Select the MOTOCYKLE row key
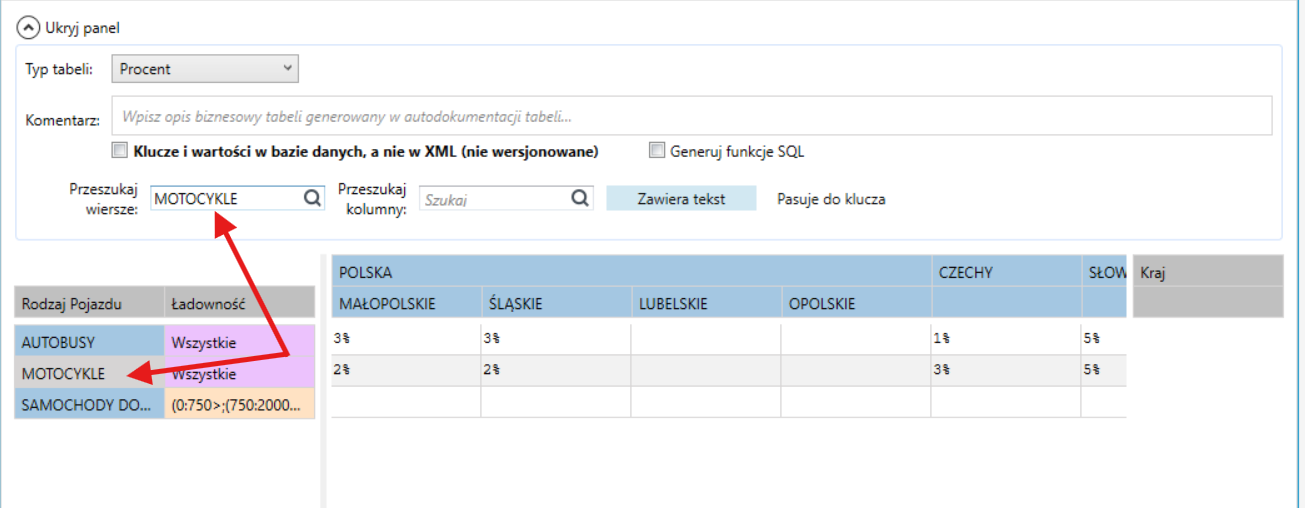1305x508 pixels. tap(89, 374)
